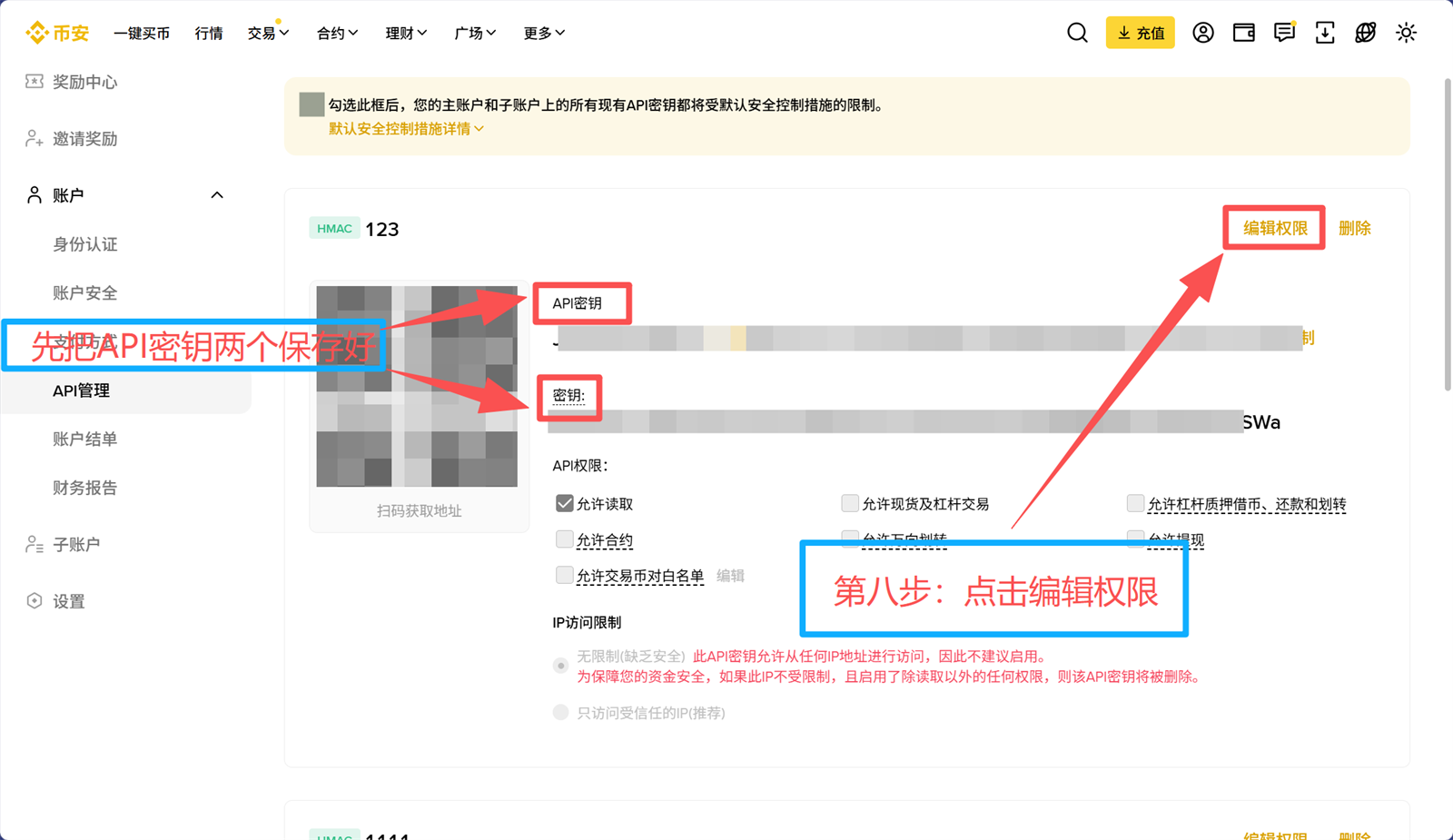Tick the default security controls checkbox

coord(311,104)
